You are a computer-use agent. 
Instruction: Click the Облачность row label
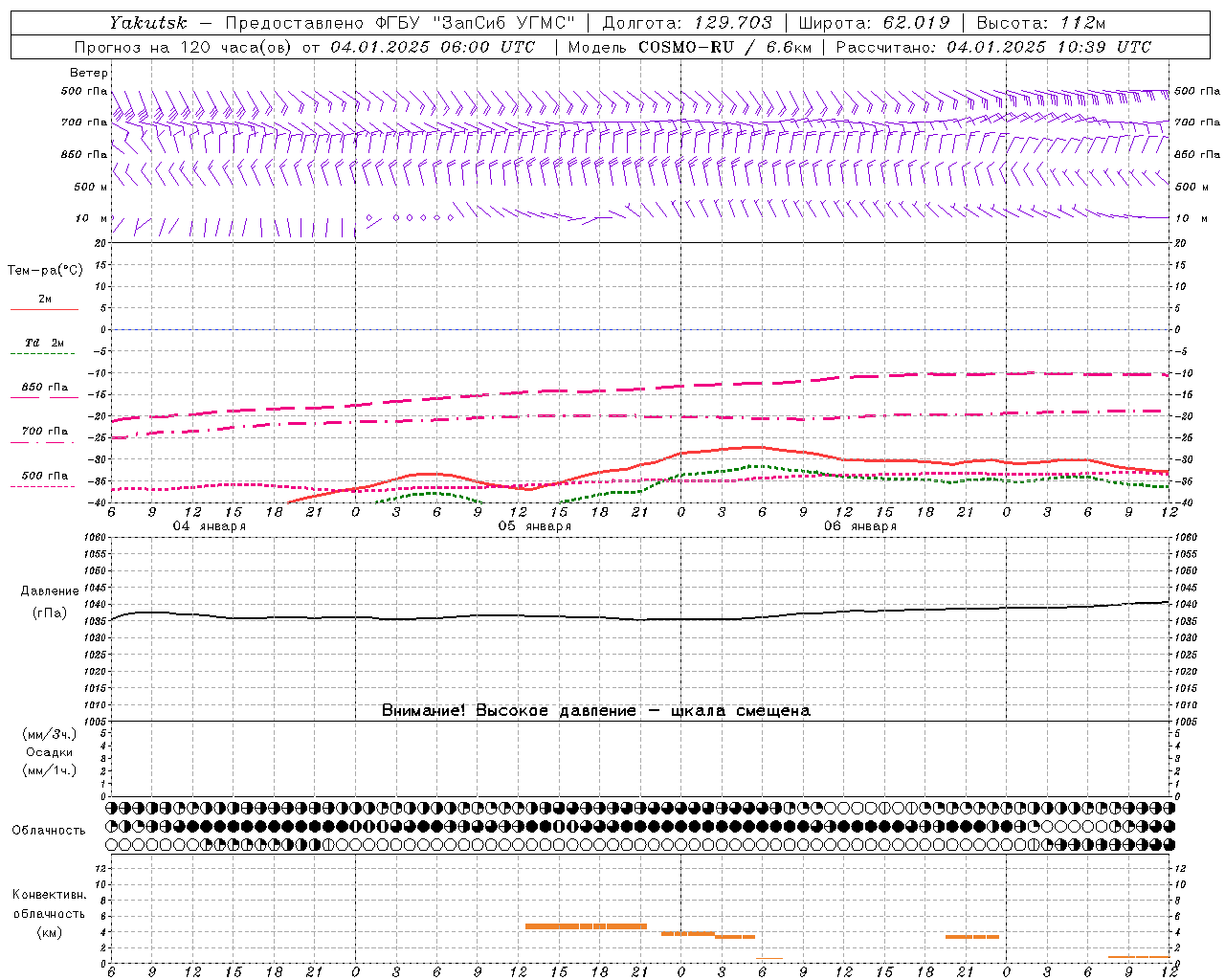click(x=49, y=830)
